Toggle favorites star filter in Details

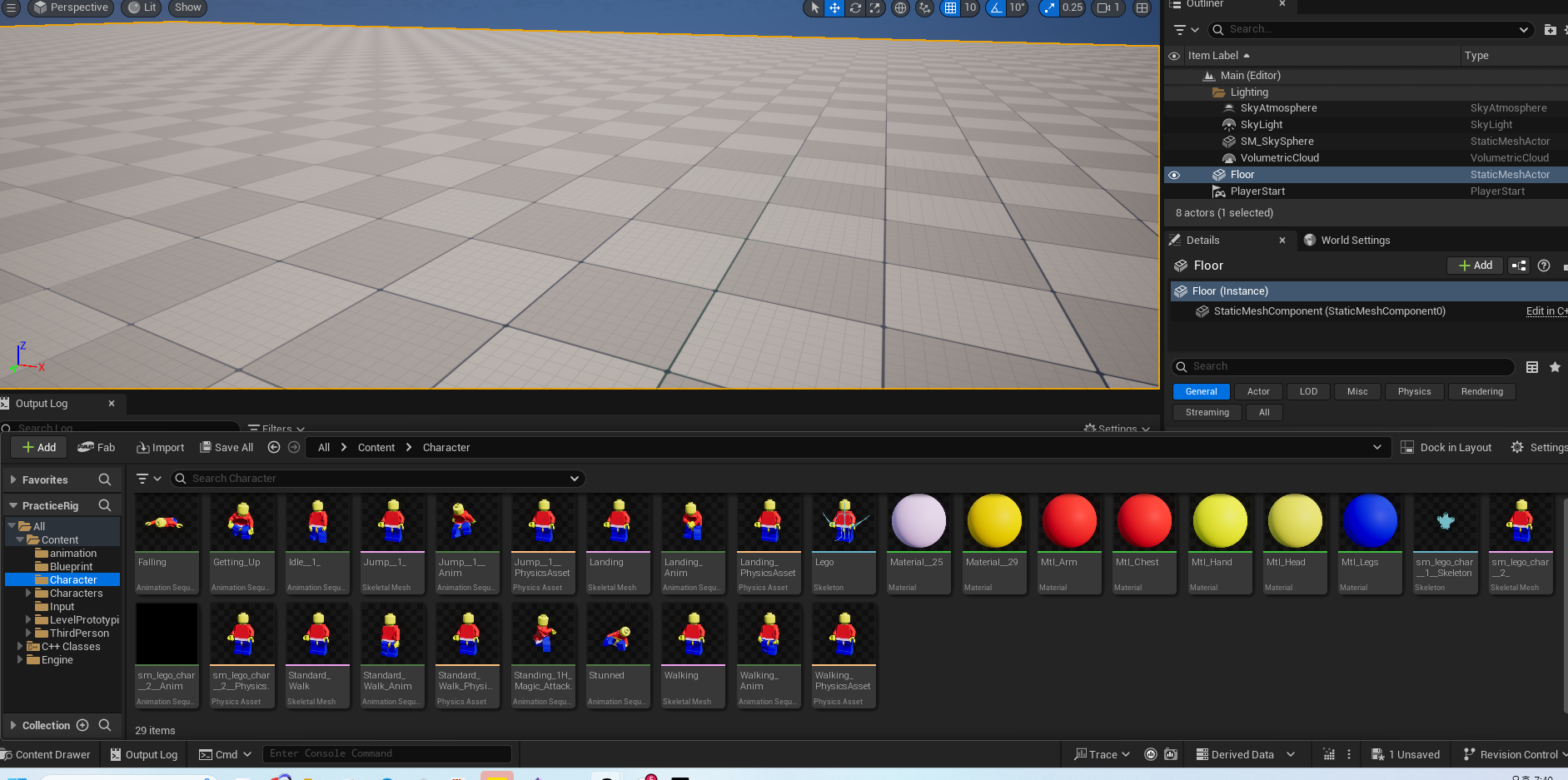(1555, 367)
